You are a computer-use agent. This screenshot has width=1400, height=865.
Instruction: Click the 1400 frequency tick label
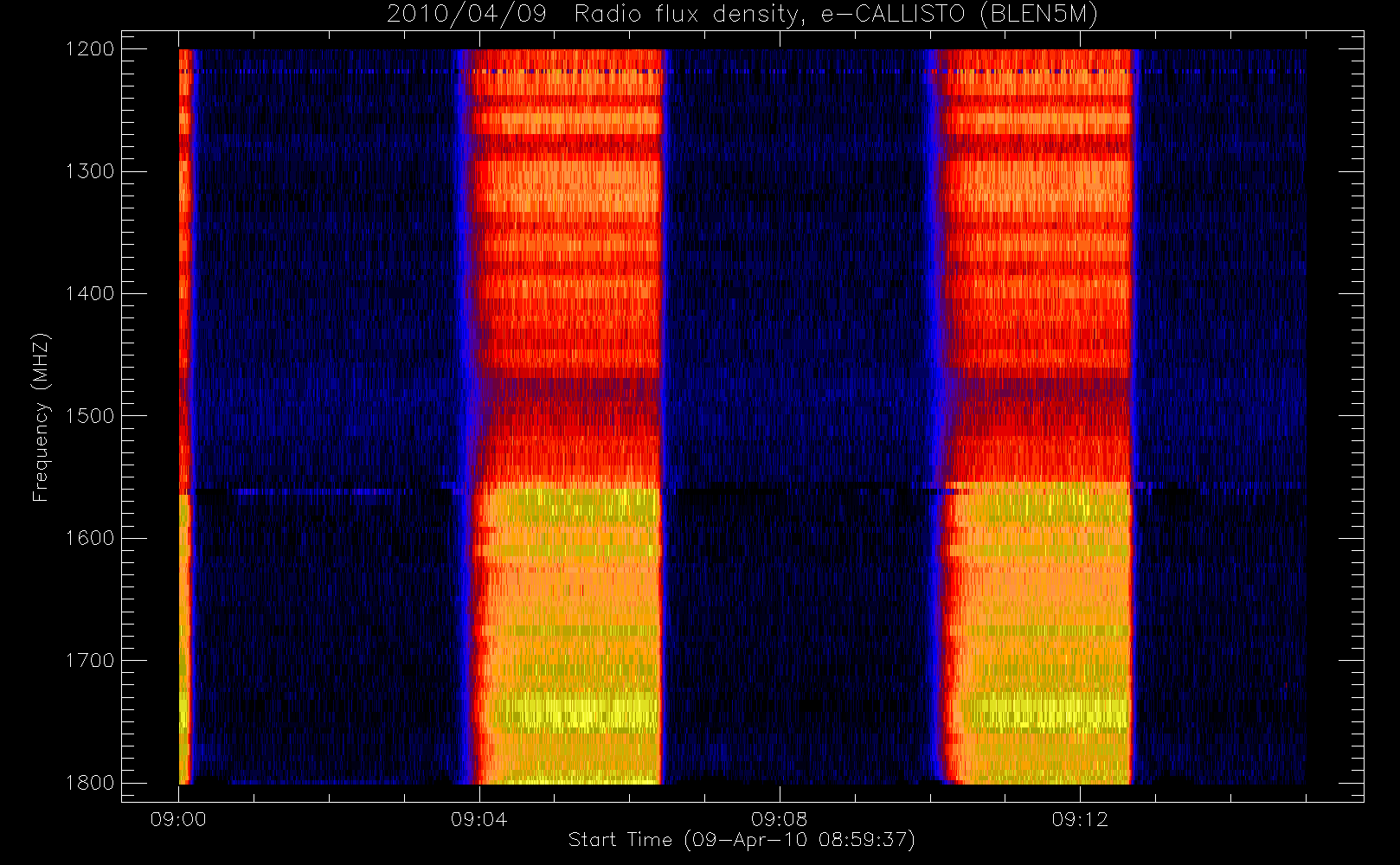click(x=91, y=293)
